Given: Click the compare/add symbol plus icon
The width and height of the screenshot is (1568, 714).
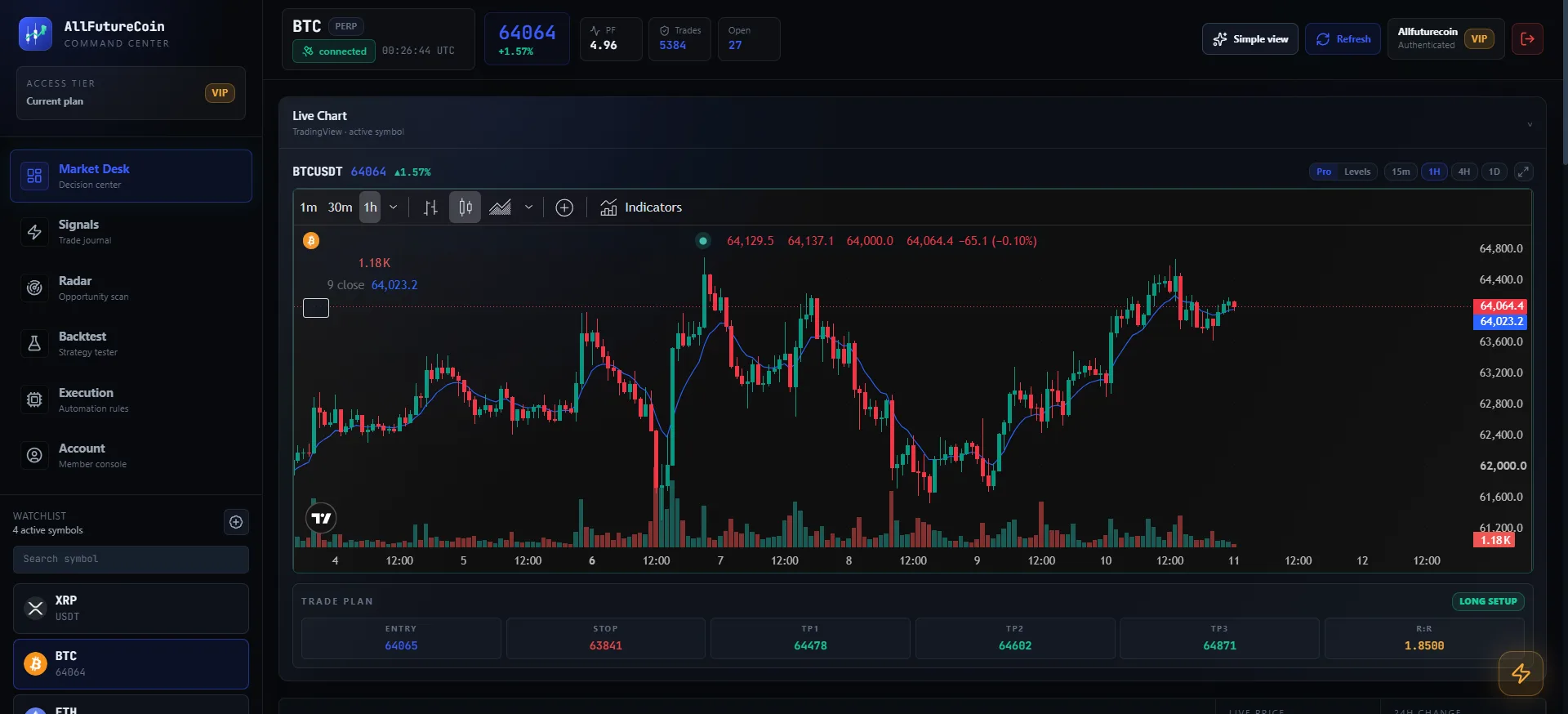Looking at the screenshot, I should 564,208.
